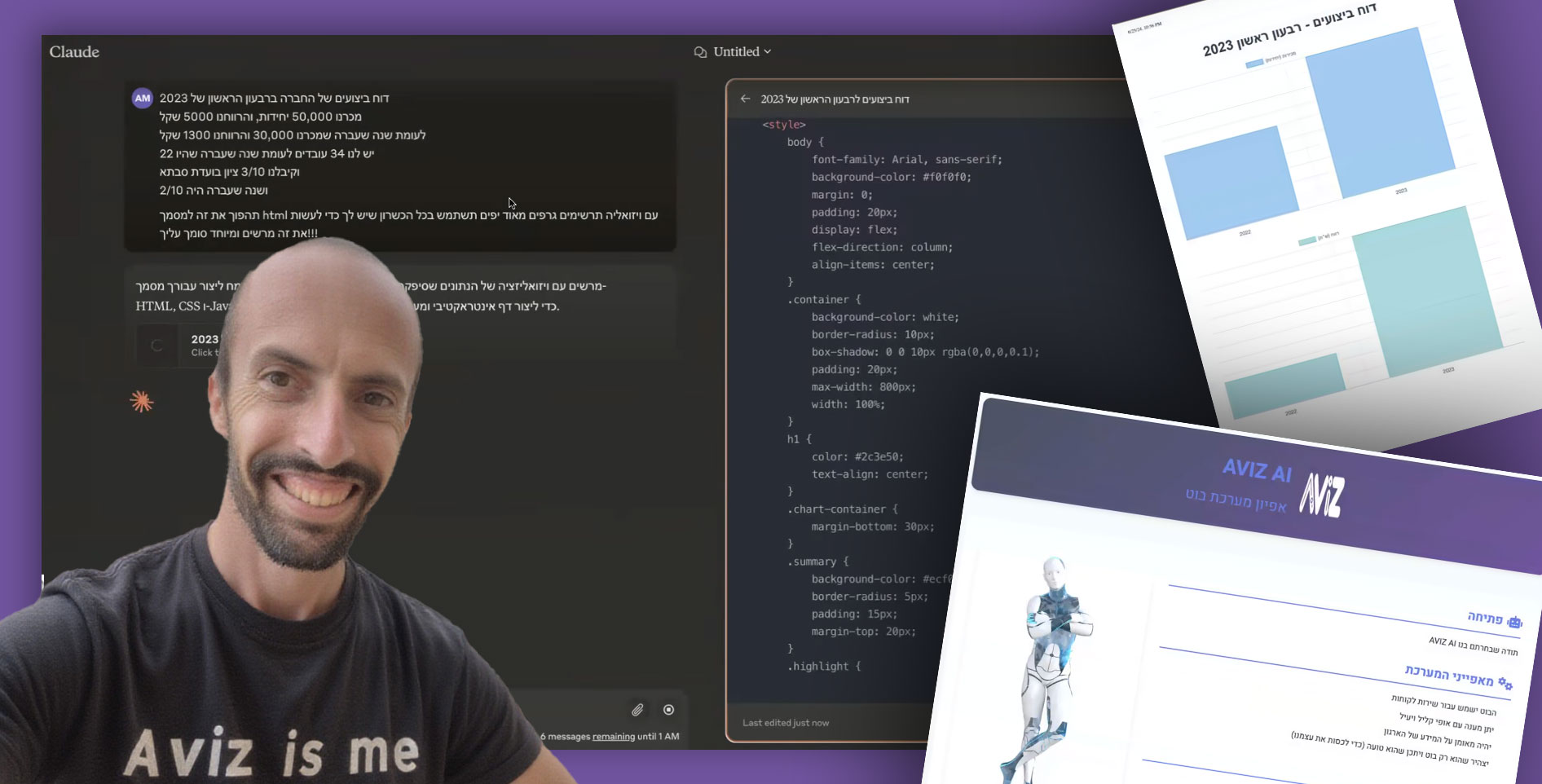Screen dimensions: 1542x784
Task: Click the orange Claude spark icon
Action: point(142,402)
